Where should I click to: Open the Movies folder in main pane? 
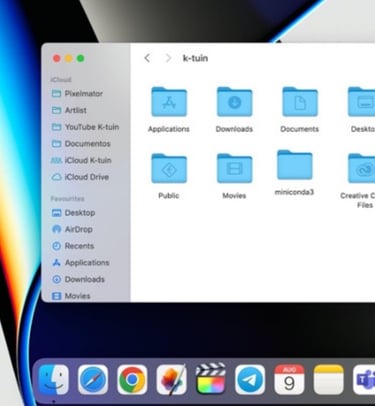(234, 168)
